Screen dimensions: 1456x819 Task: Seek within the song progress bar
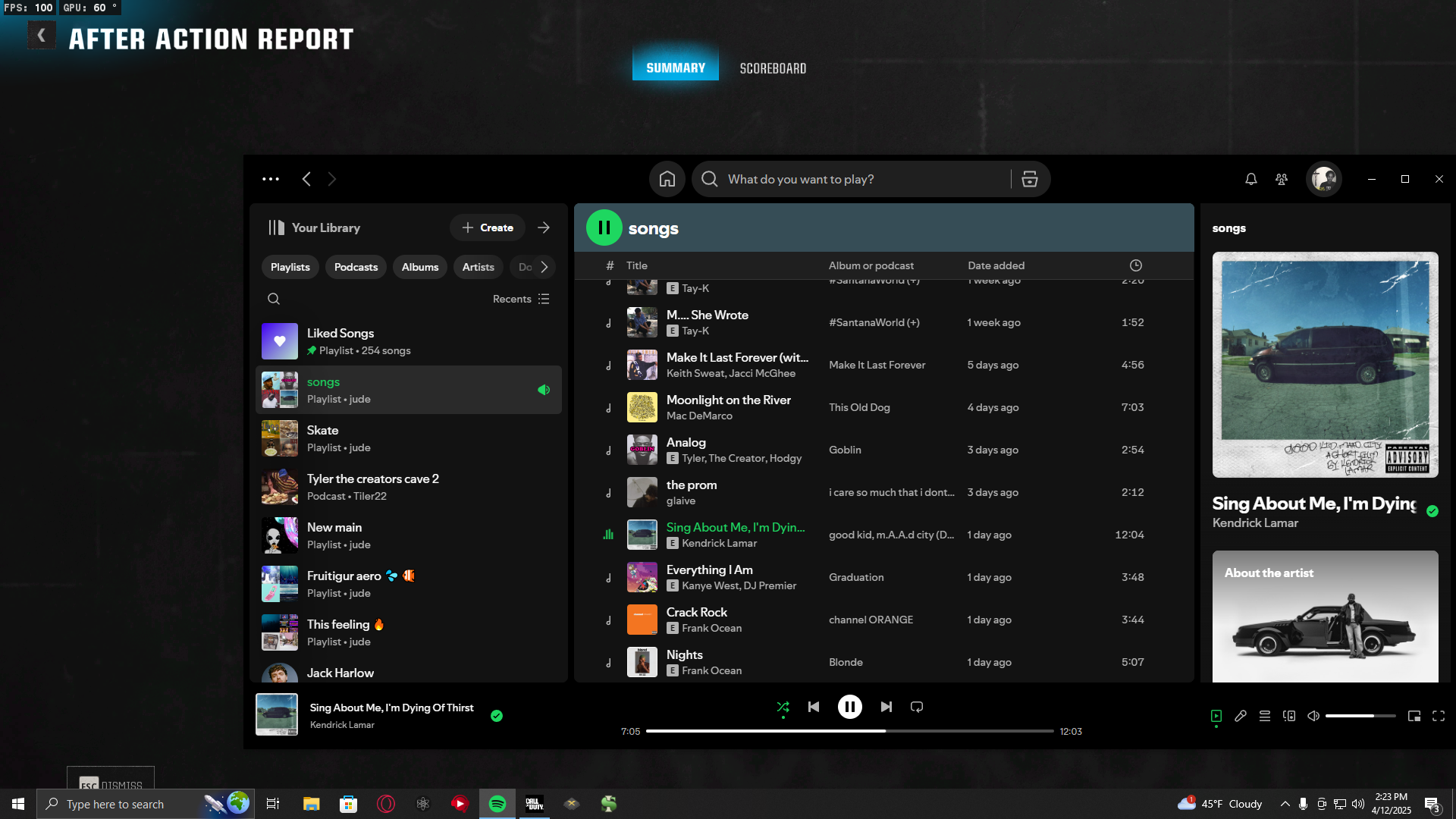coord(849,731)
